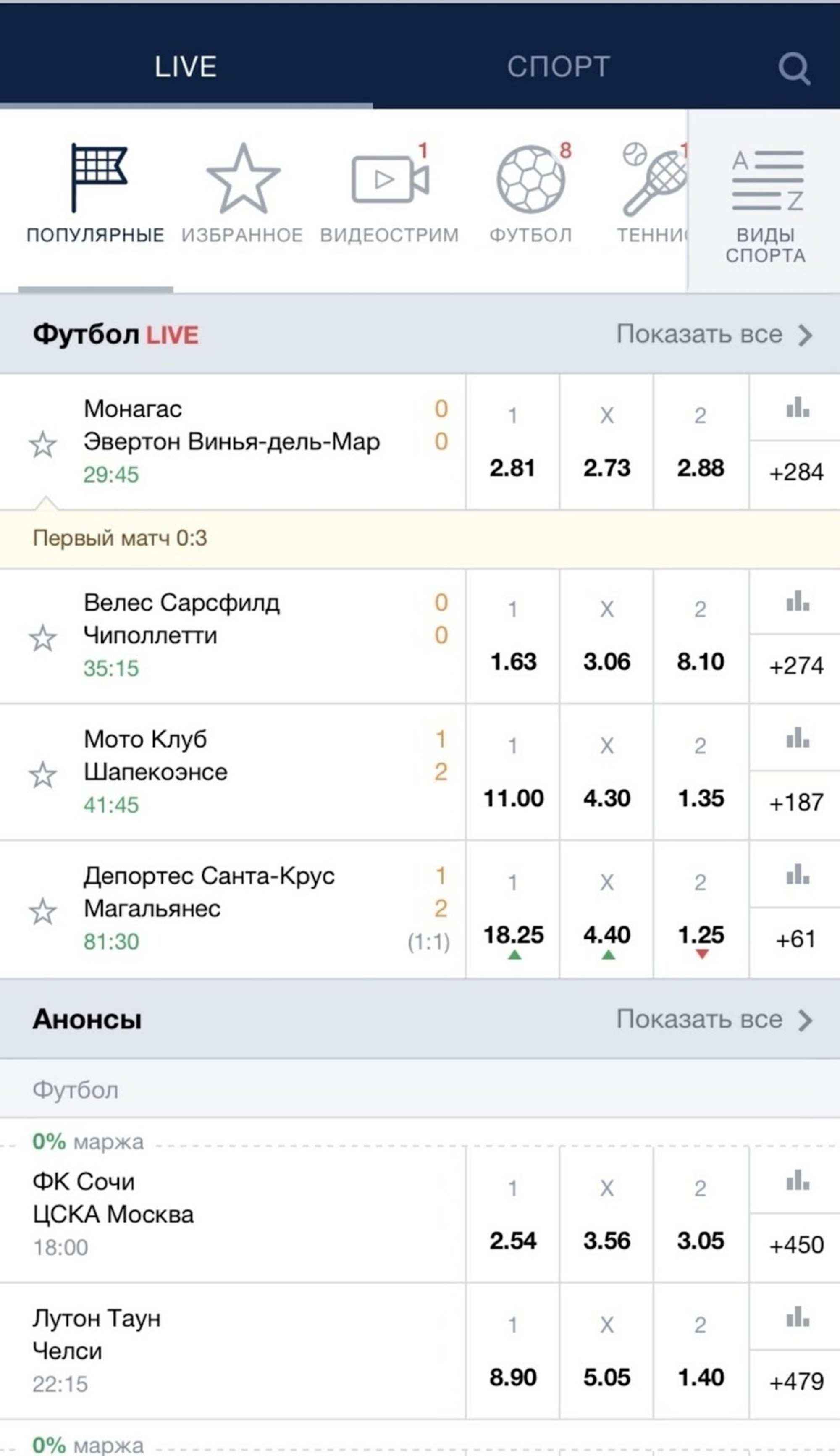The image size is (840, 1456).
Task: Bet on home win odds 1.63
Action: tap(513, 662)
